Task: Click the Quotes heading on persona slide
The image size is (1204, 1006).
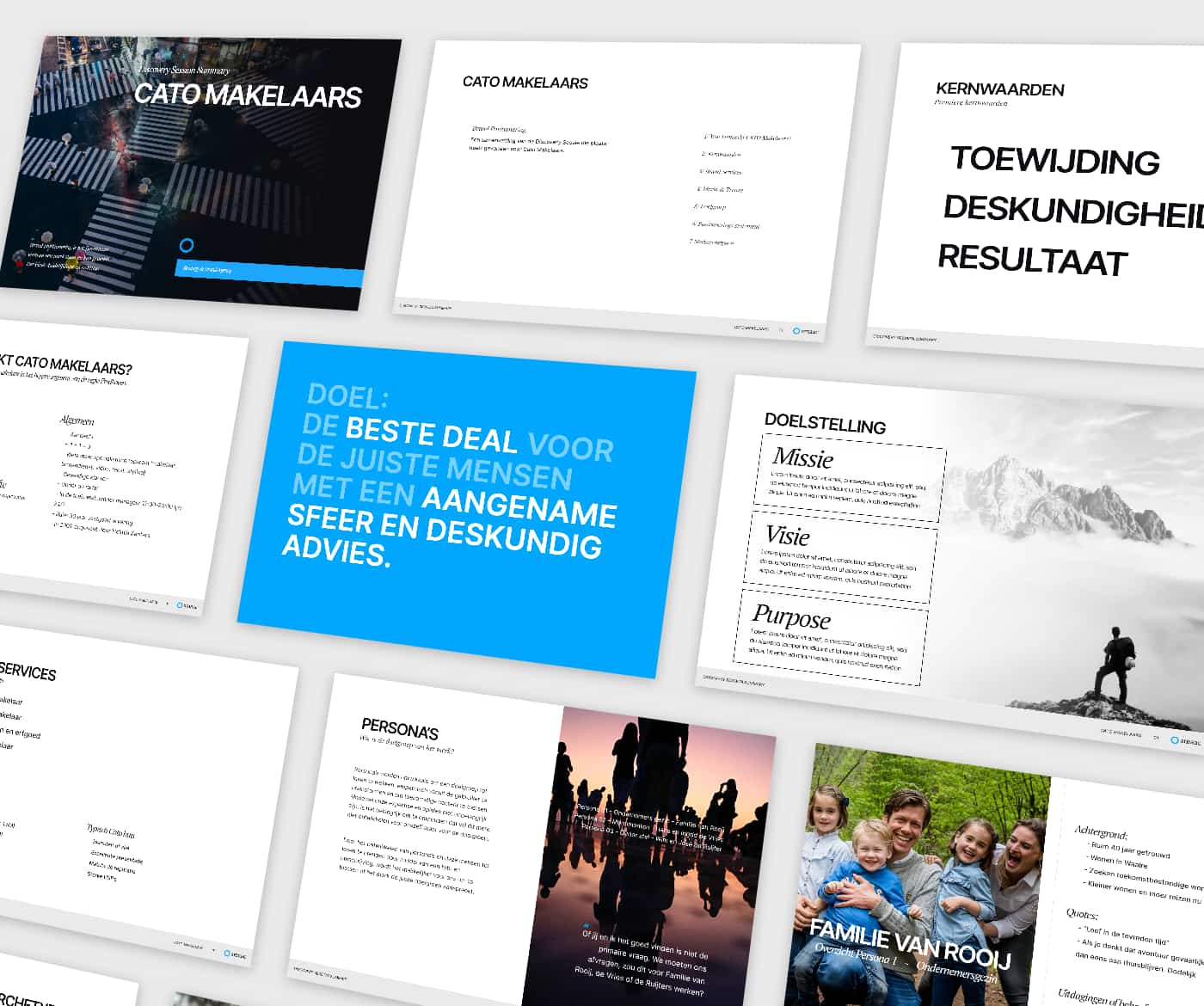Action: coord(1082,913)
